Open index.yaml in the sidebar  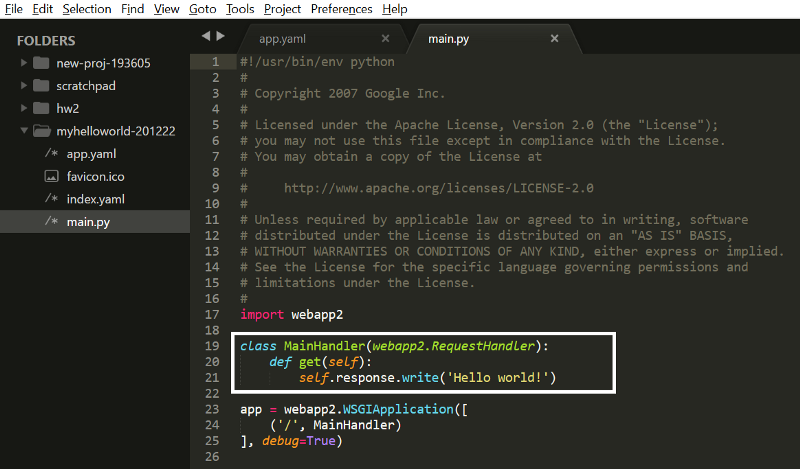[95, 199]
